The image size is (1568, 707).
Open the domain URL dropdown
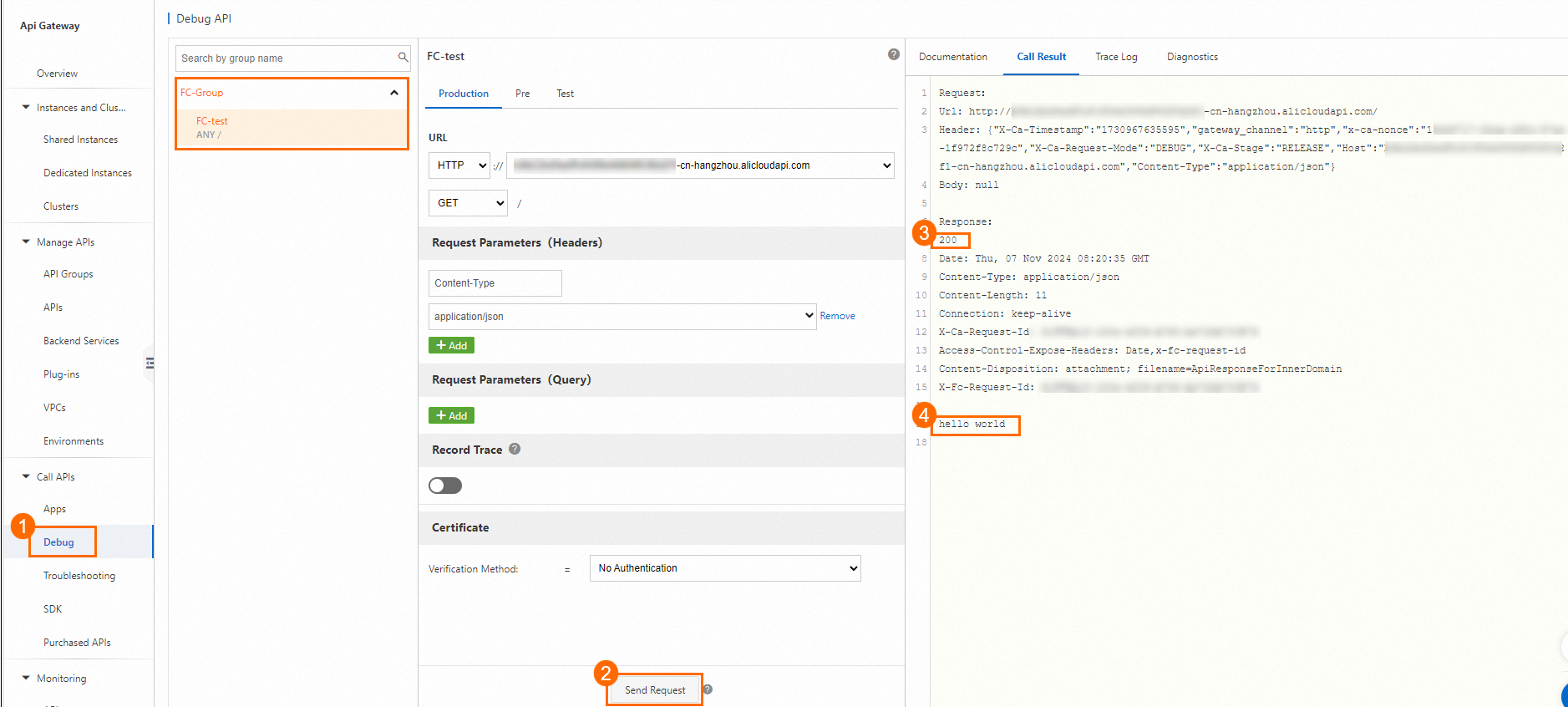(x=700, y=165)
